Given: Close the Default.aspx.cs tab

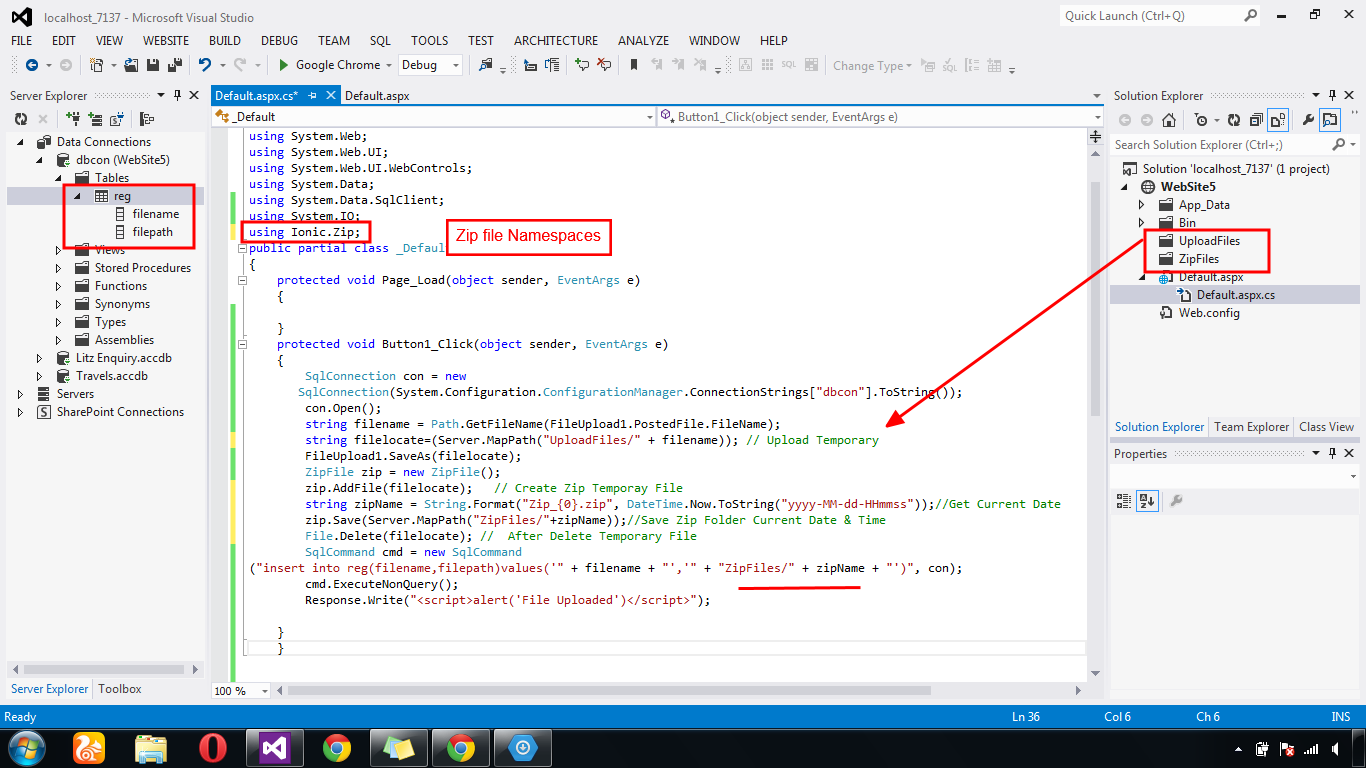Looking at the screenshot, I should click(x=331, y=96).
